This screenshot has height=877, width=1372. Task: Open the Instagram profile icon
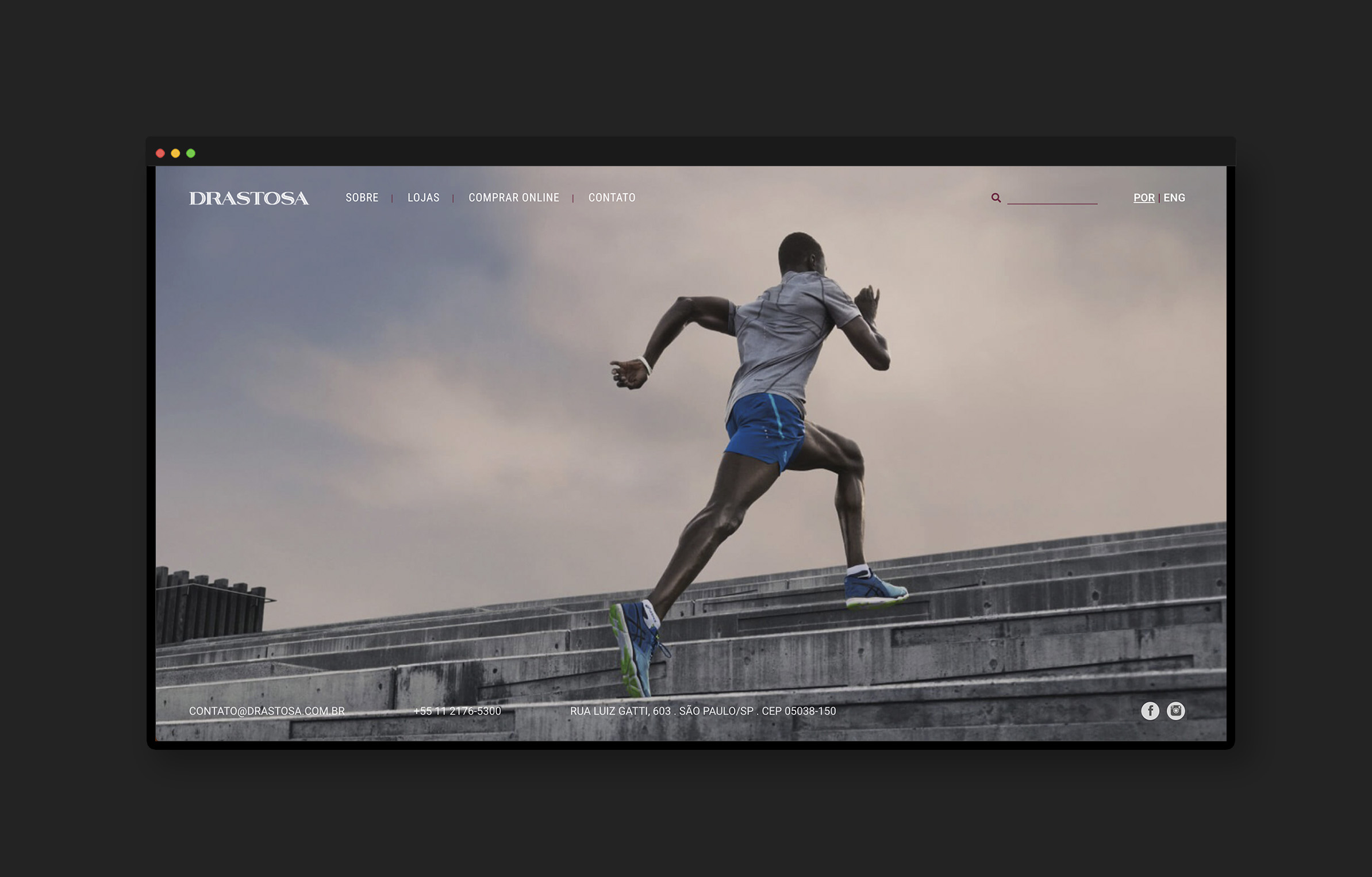coord(1175,711)
